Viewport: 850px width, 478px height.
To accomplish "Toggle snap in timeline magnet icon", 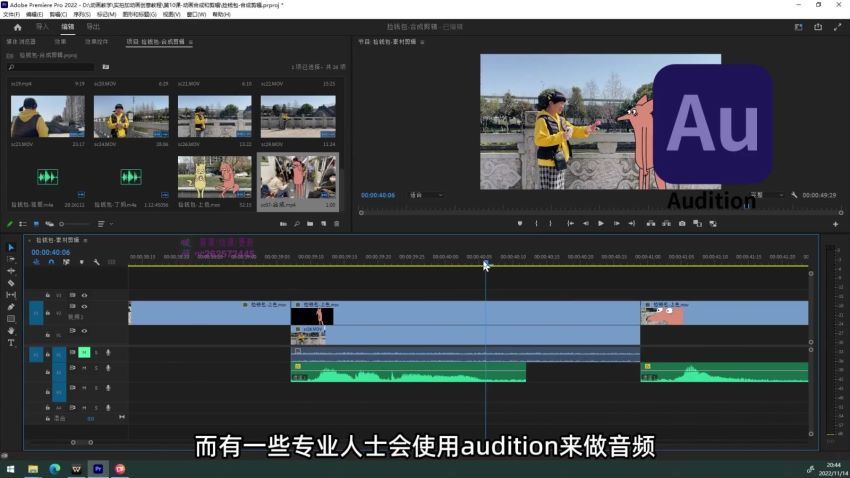I will tap(51, 262).
